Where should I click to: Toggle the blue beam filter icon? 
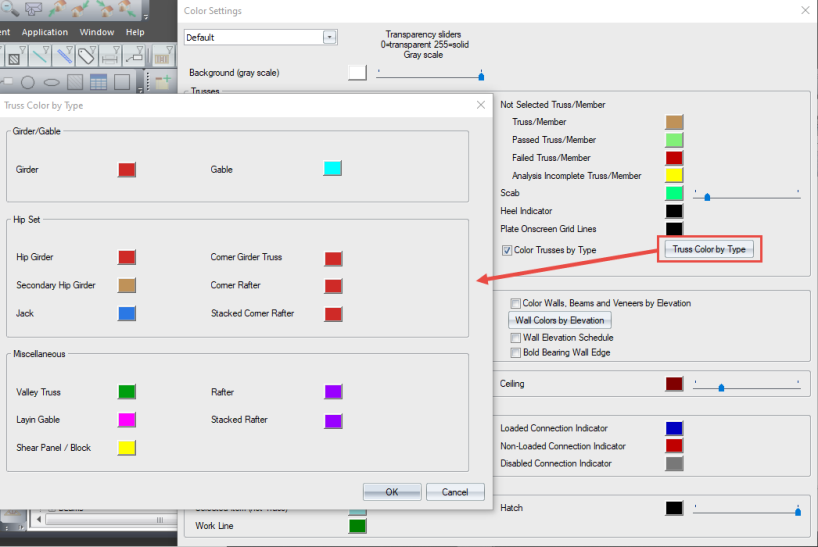[64, 56]
